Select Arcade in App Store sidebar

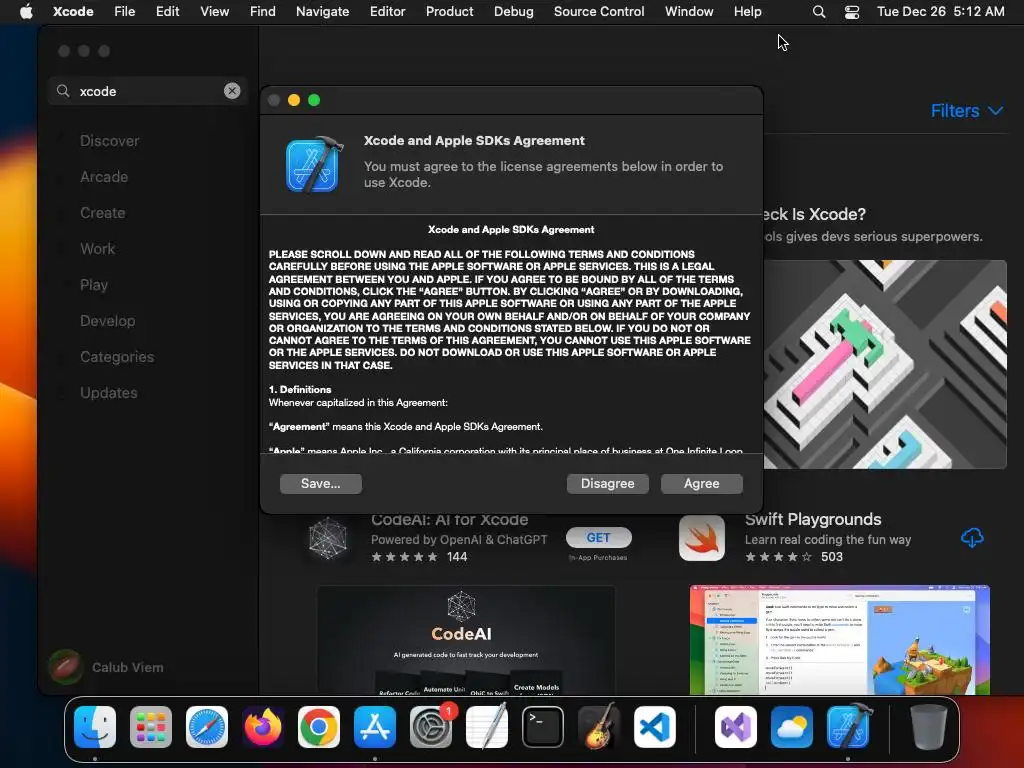[104, 176]
